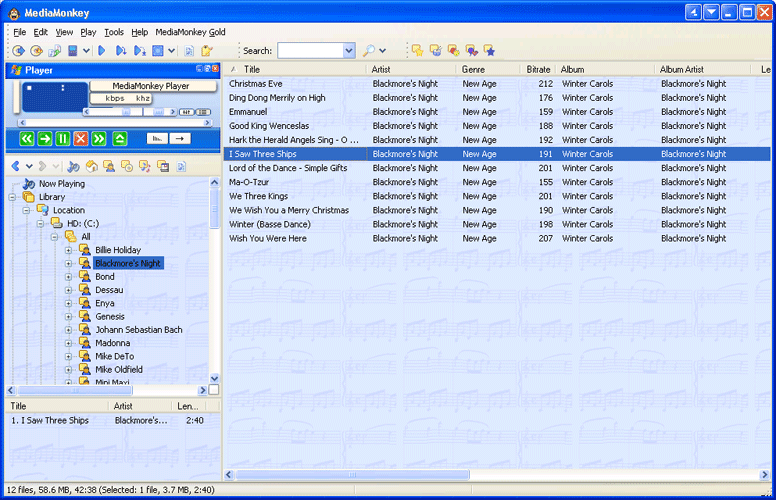Screen dimensions: 776x500
Task: Click the document properties toolbar icon
Action: tap(189, 50)
